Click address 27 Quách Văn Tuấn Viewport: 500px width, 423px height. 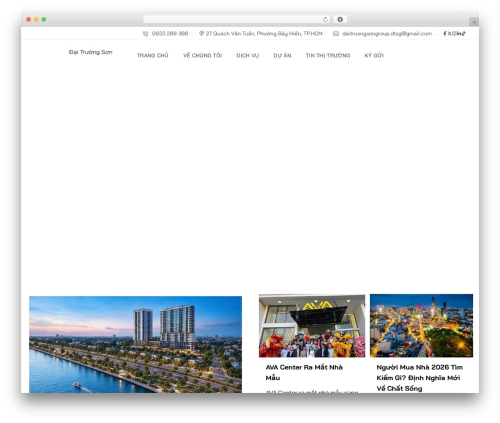coord(264,34)
